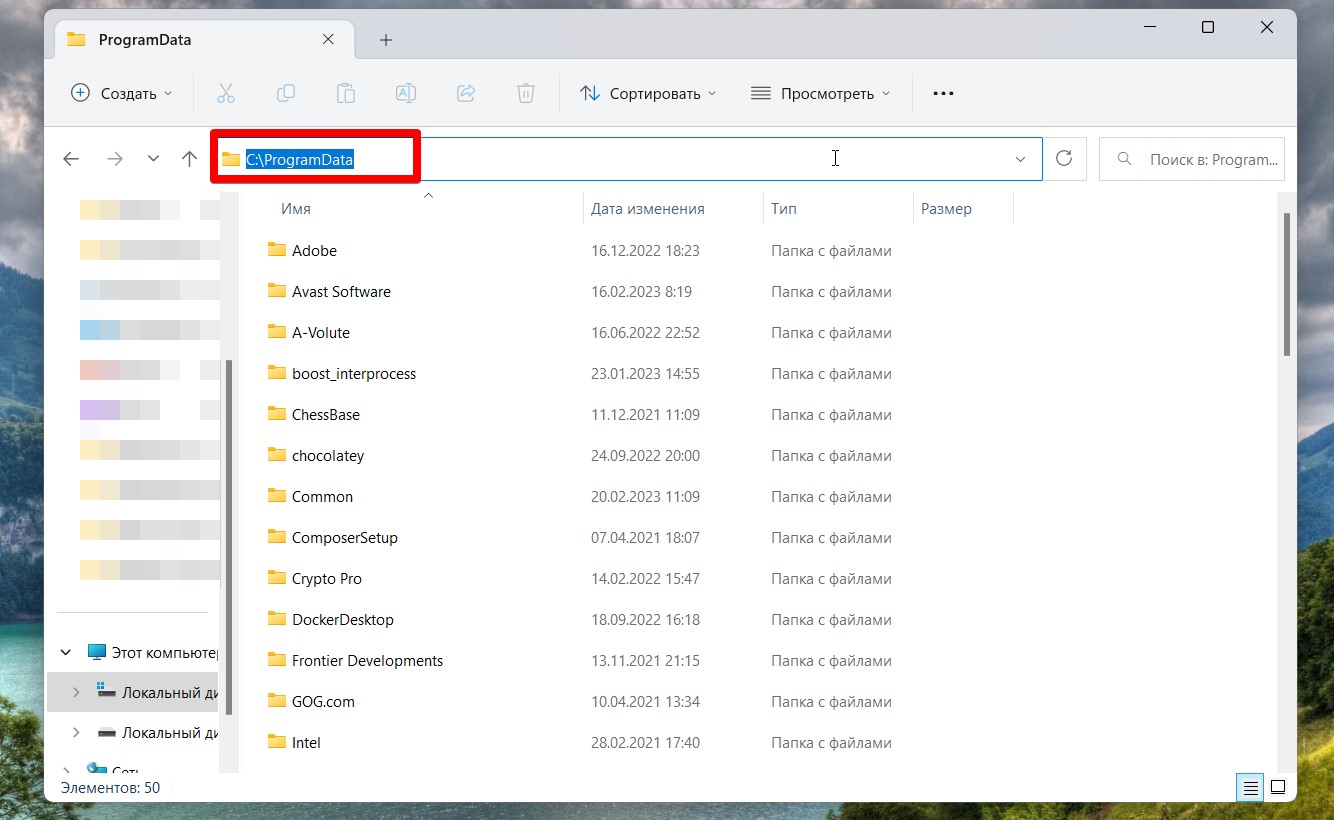1334x820 pixels.
Task: Go forward with the right arrow
Action: pyautogui.click(x=115, y=159)
